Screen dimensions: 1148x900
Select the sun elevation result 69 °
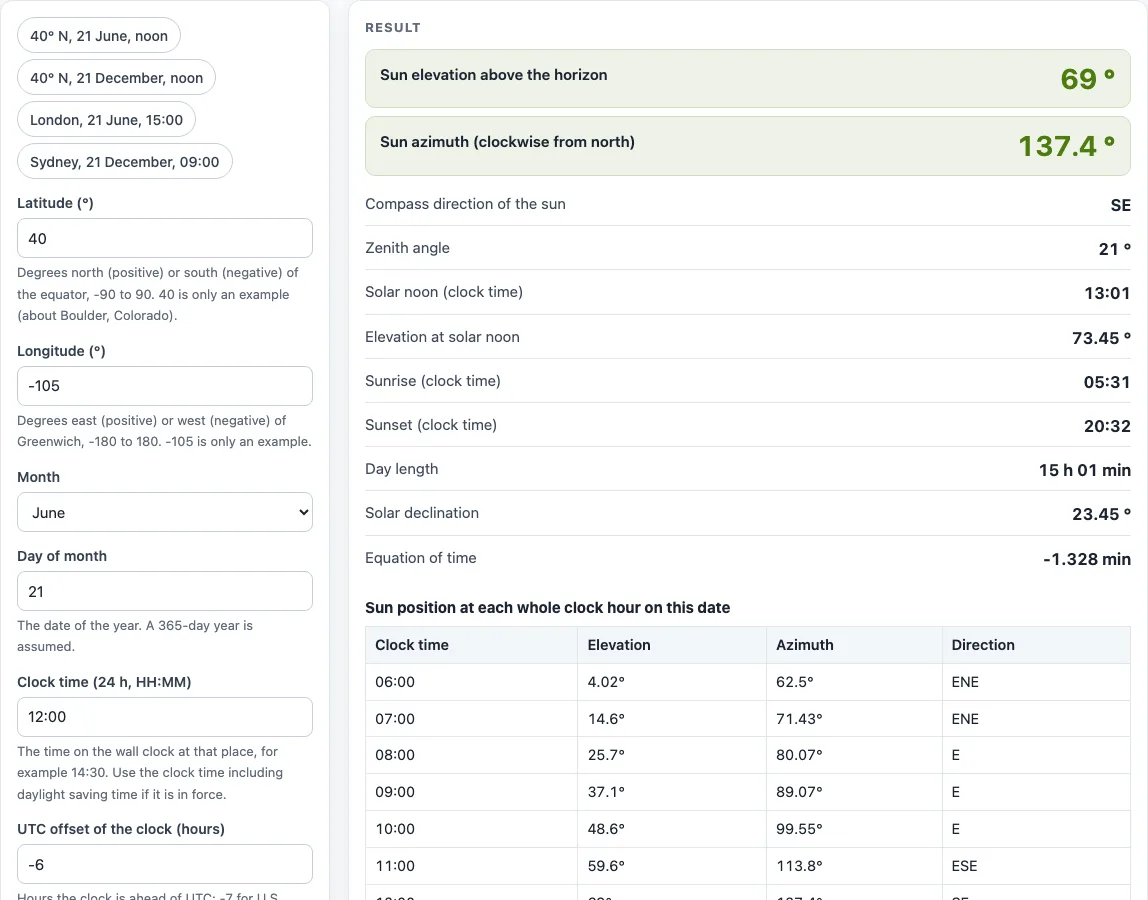[x=1088, y=79]
